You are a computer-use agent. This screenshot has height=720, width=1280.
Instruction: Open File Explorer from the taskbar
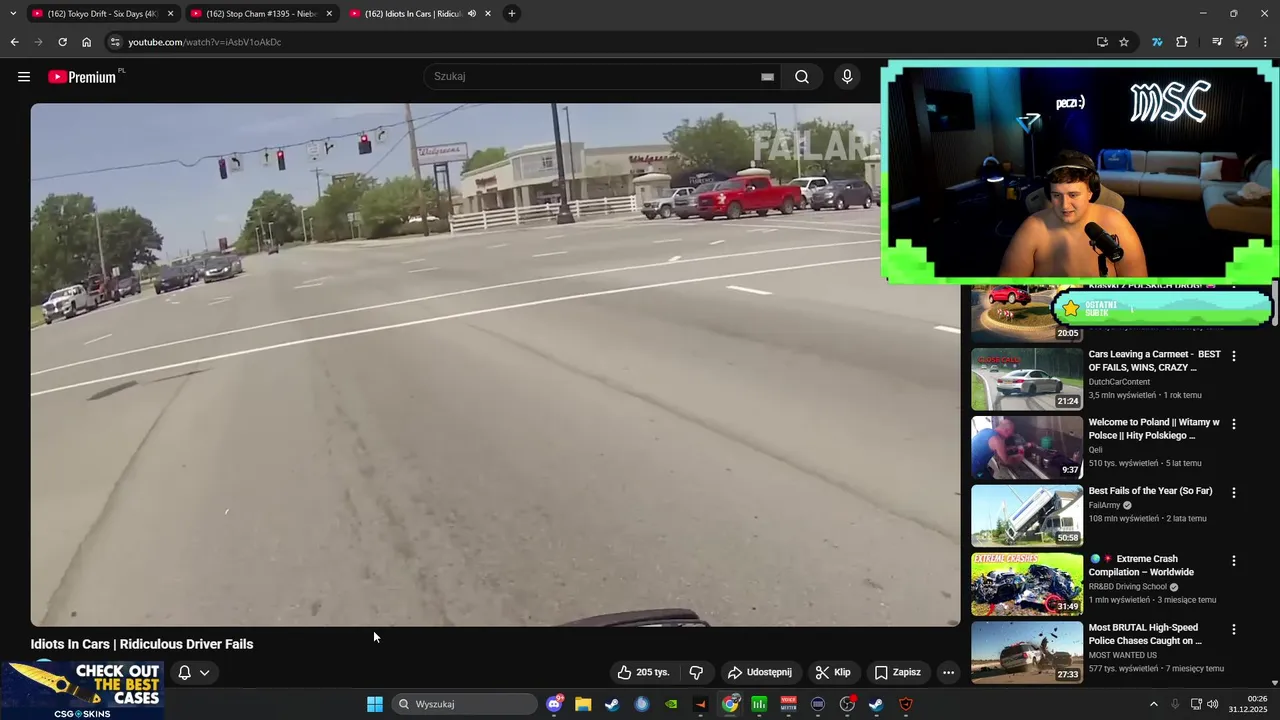(583, 704)
